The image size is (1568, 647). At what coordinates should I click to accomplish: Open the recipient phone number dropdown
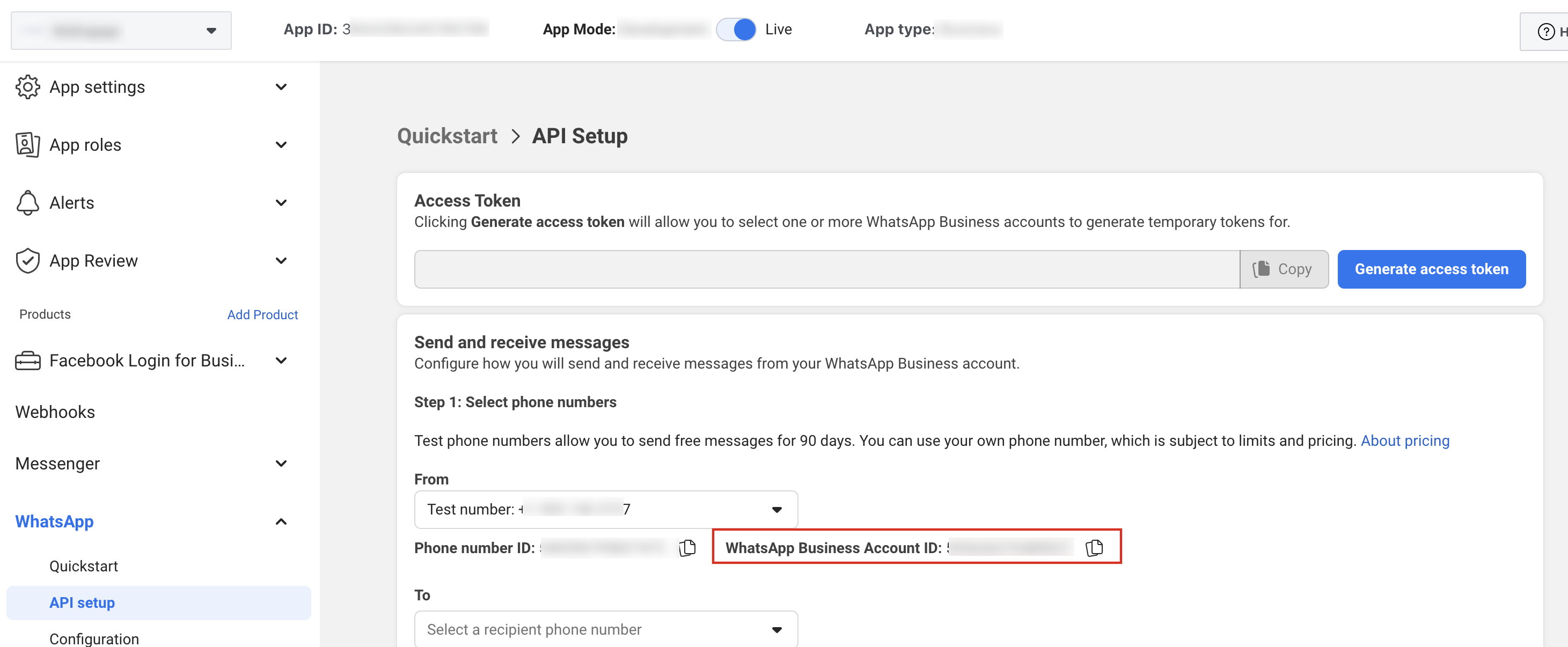point(606,629)
